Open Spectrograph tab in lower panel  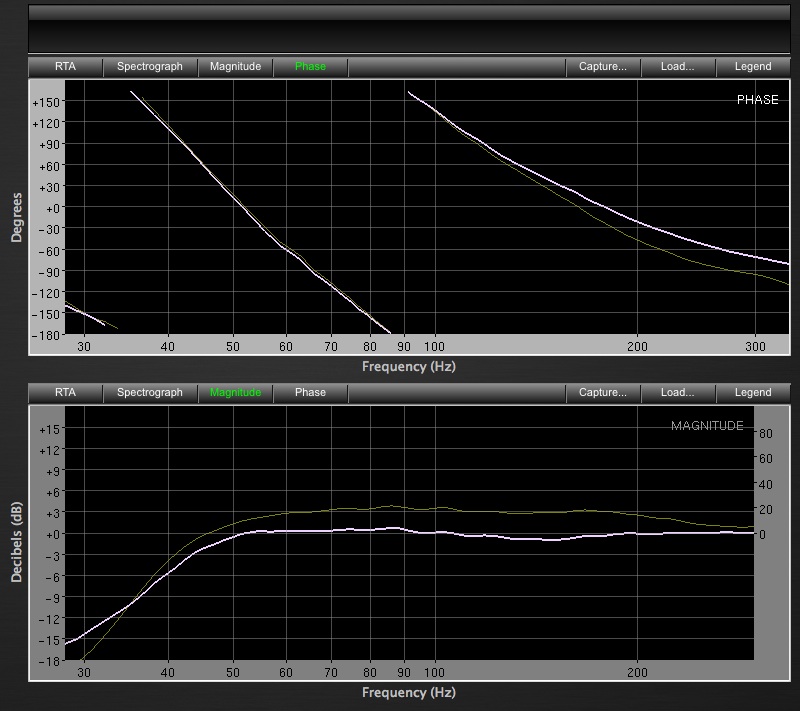pyautogui.click(x=150, y=393)
